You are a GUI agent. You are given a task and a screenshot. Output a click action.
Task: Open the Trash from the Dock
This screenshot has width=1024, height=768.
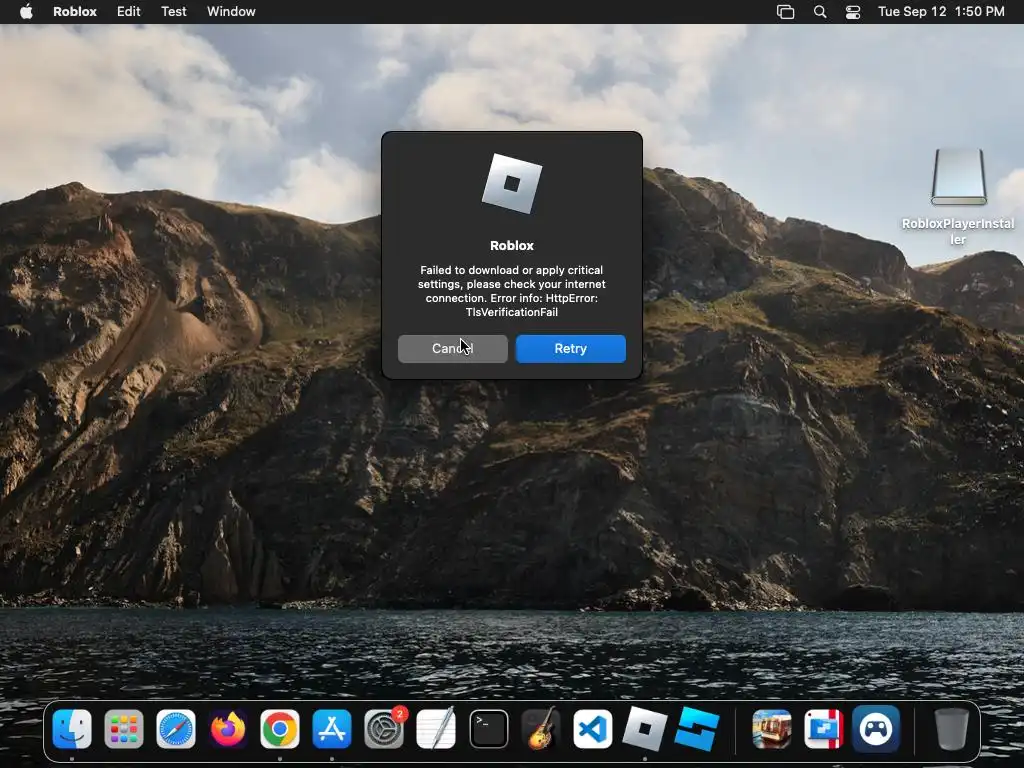(951, 729)
